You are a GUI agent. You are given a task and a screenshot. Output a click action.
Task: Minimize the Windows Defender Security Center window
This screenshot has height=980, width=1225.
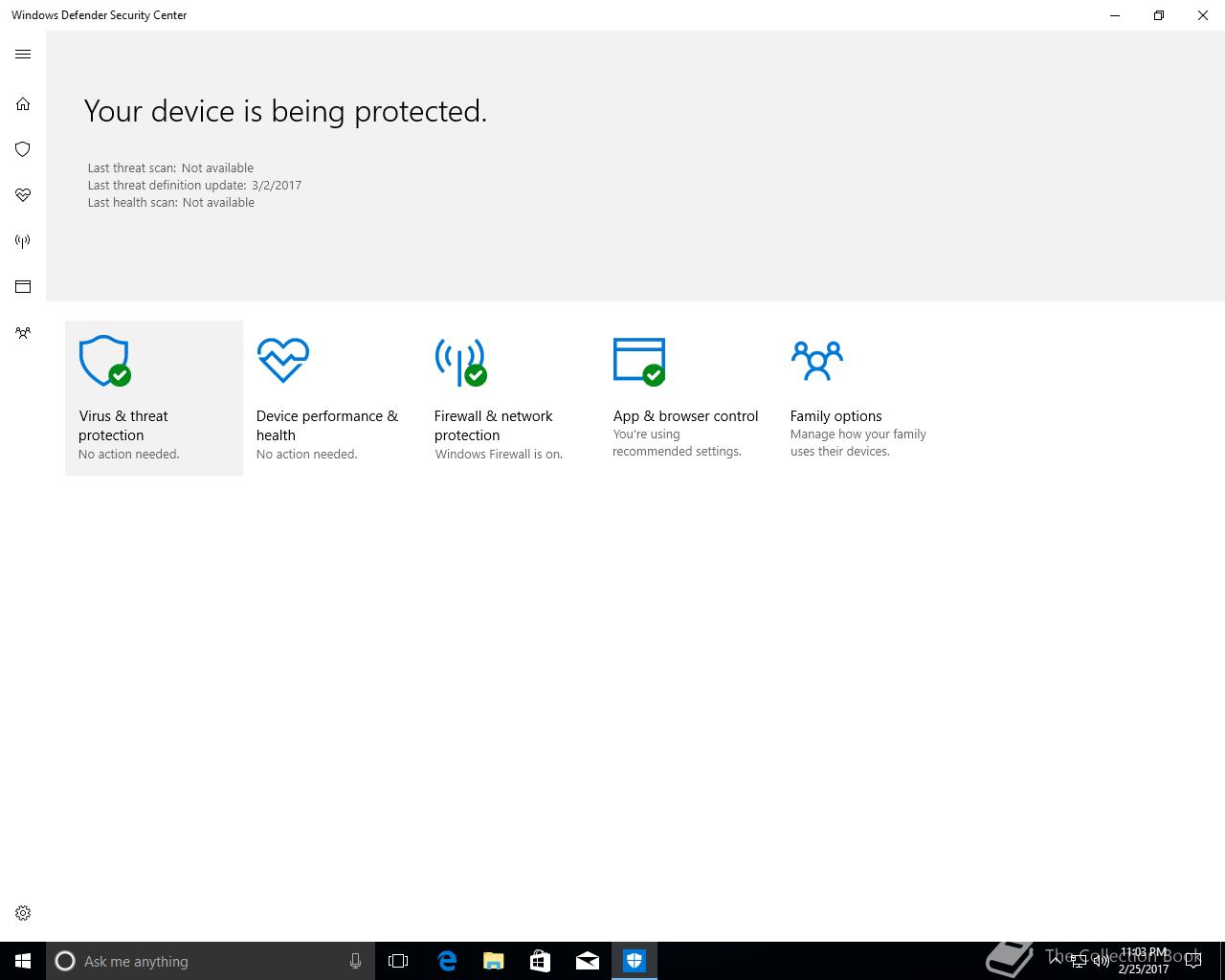[1115, 15]
